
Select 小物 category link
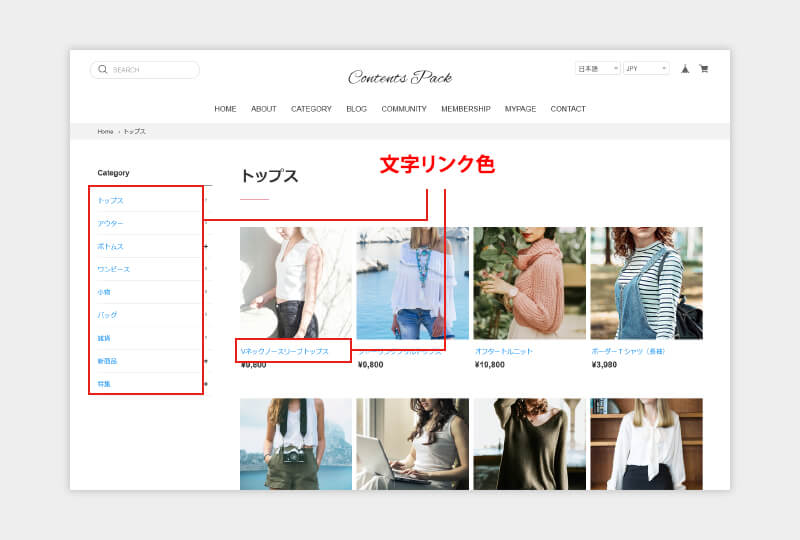pos(104,292)
